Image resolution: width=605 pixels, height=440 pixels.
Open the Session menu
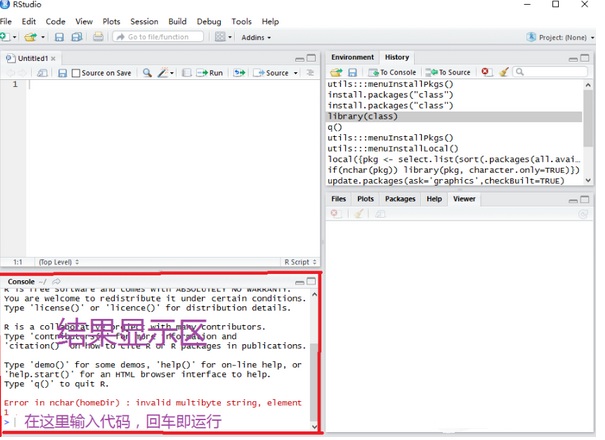144,21
